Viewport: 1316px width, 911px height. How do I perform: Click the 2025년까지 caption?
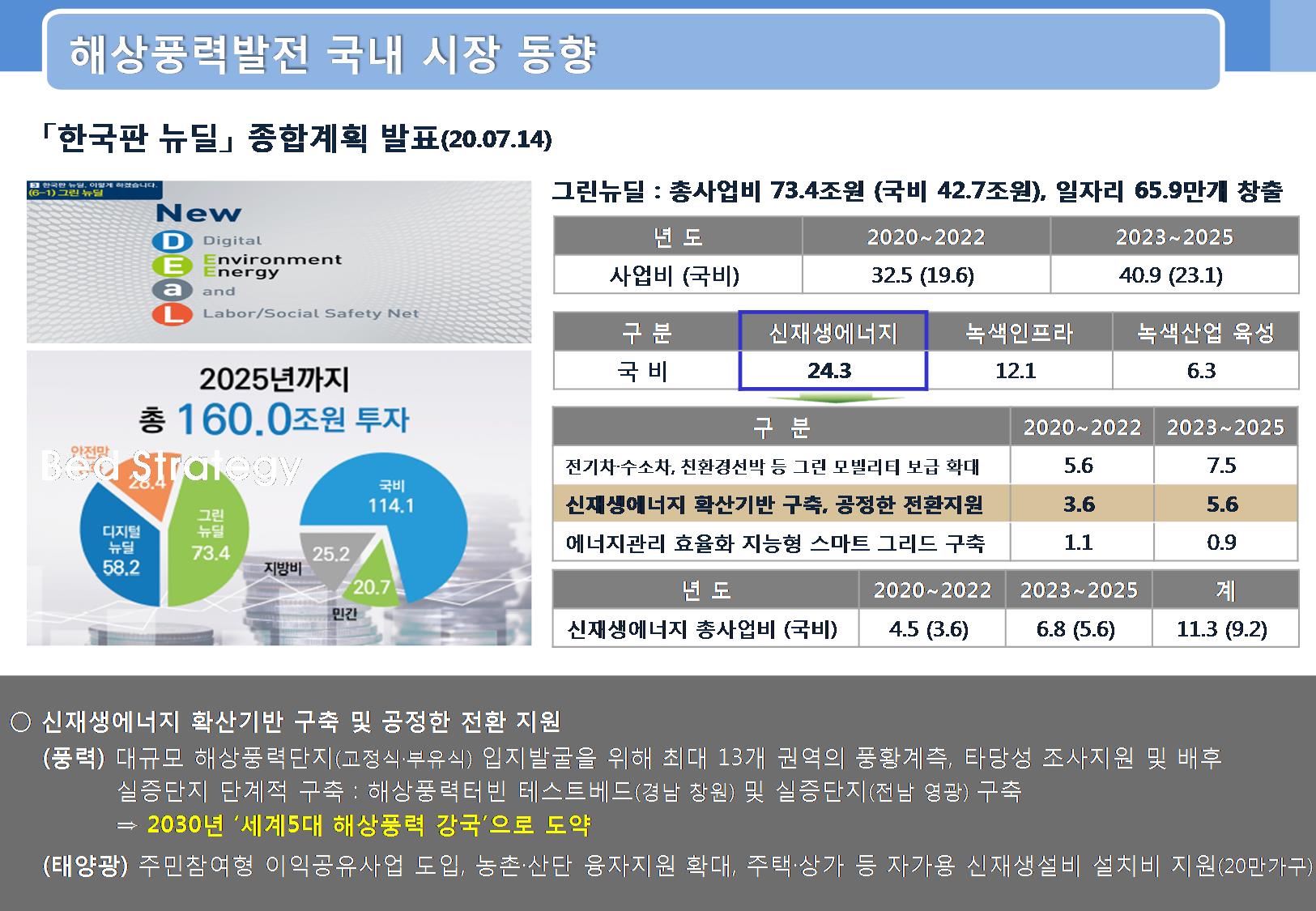tap(275, 379)
